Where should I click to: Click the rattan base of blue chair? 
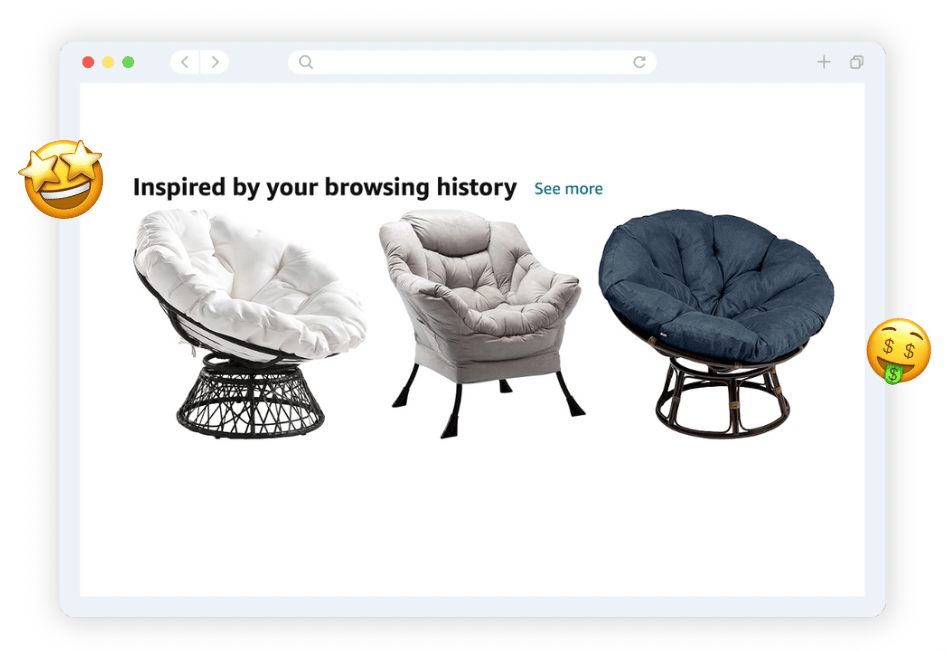tap(723, 395)
